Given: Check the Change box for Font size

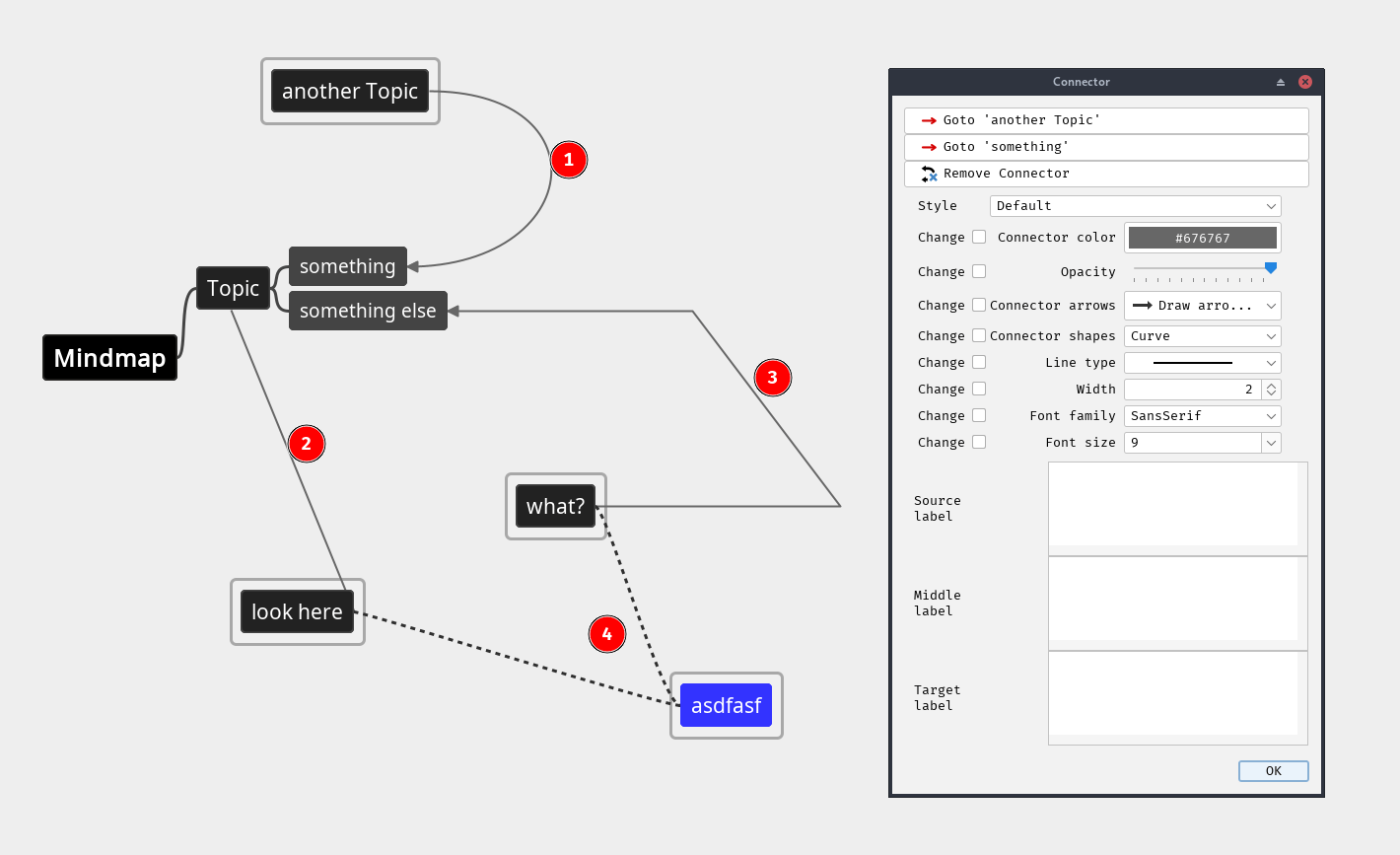Looking at the screenshot, I should (x=979, y=442).
